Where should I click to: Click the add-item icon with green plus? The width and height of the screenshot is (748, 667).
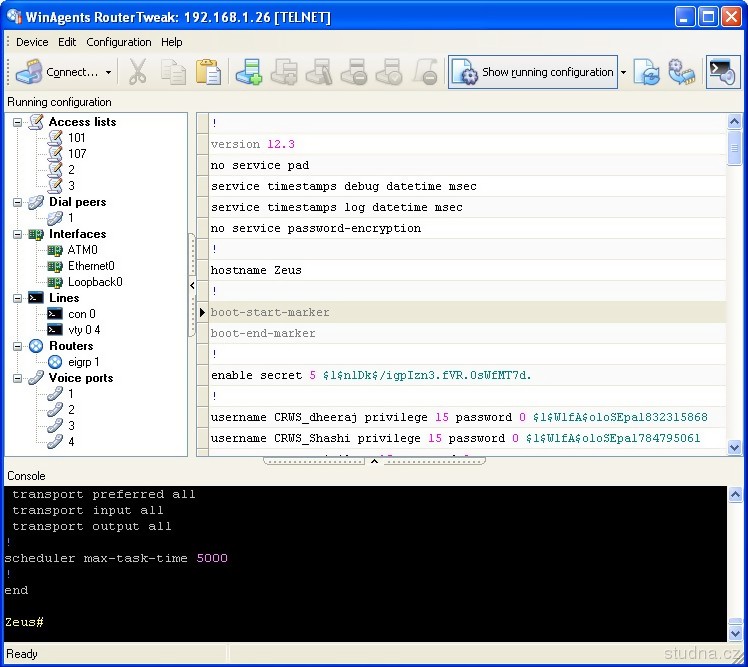pos(248,72)
